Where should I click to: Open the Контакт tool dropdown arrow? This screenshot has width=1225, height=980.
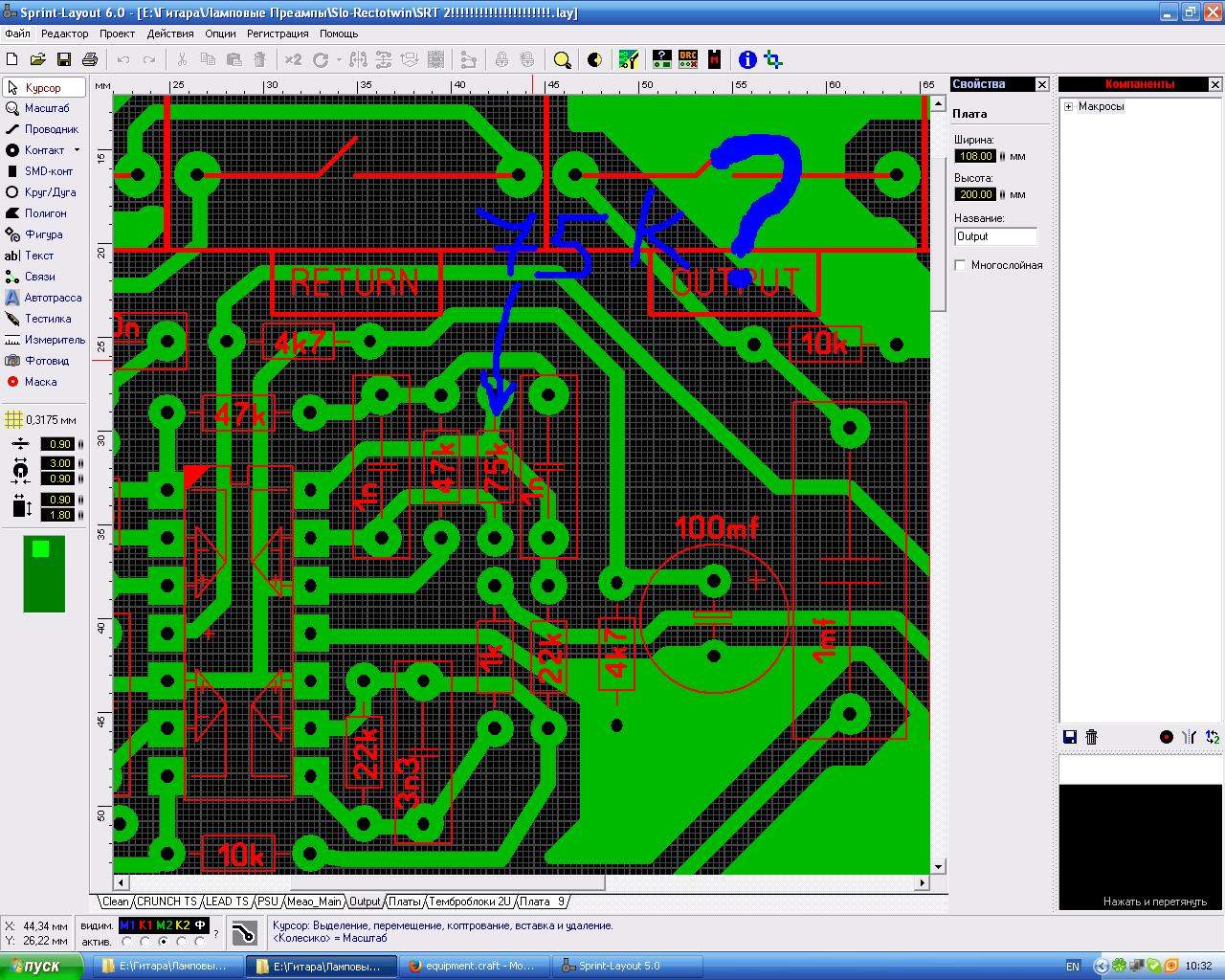click(x=78, y=150)
